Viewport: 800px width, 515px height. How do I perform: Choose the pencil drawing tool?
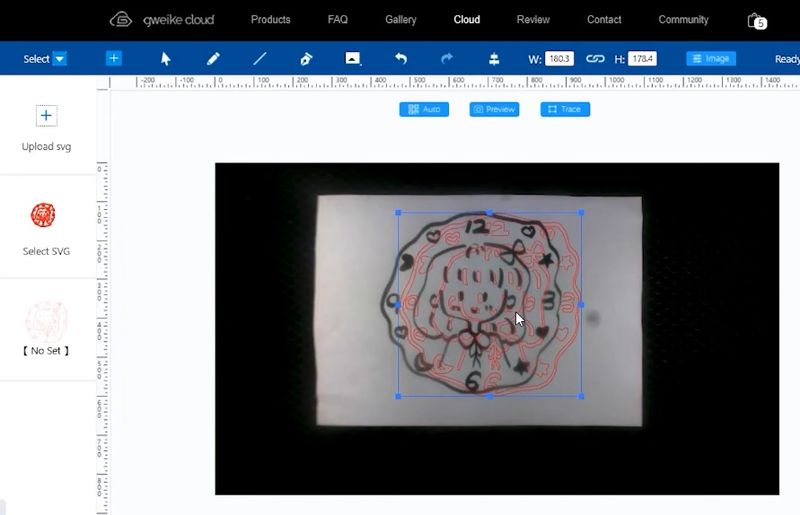coord(213,59)
